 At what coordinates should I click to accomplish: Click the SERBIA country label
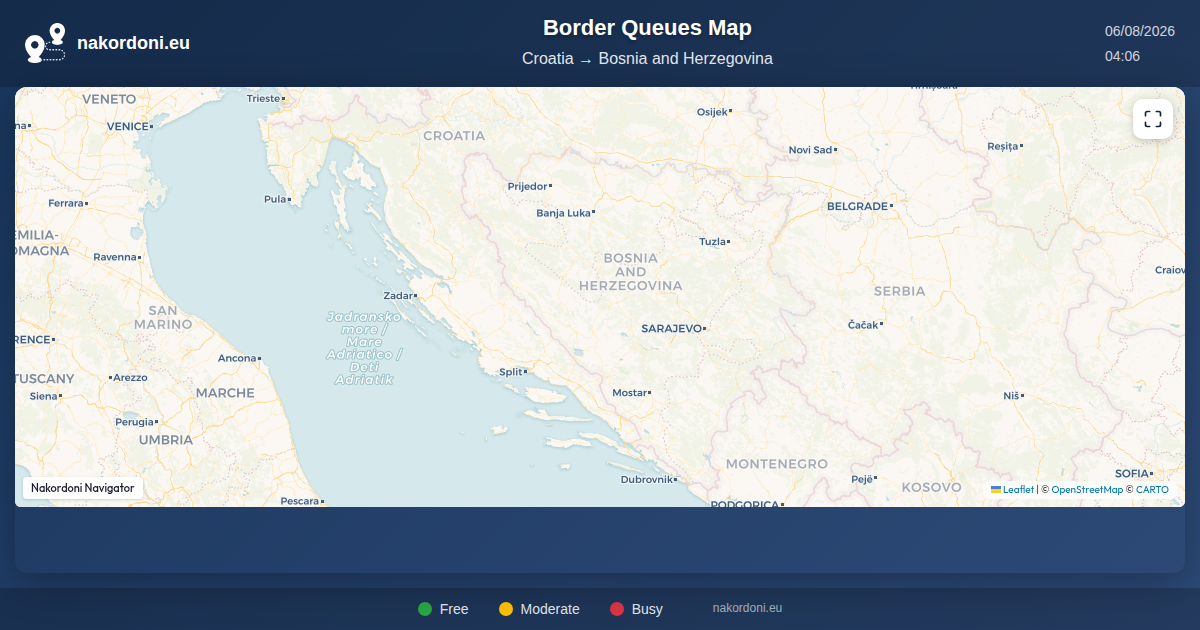(x=900, y=292)
